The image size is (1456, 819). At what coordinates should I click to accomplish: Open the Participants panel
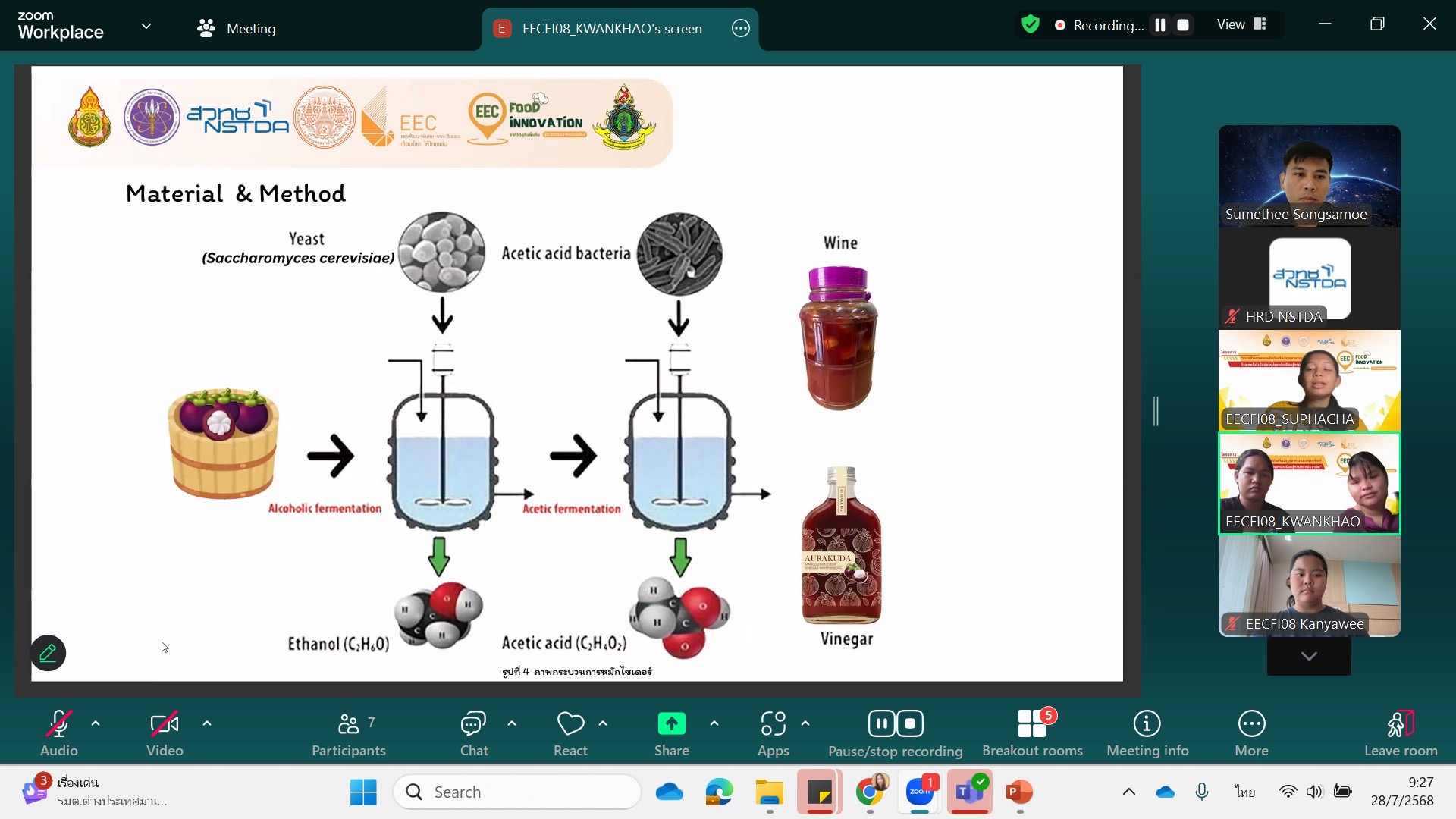(x=348, y=733)
